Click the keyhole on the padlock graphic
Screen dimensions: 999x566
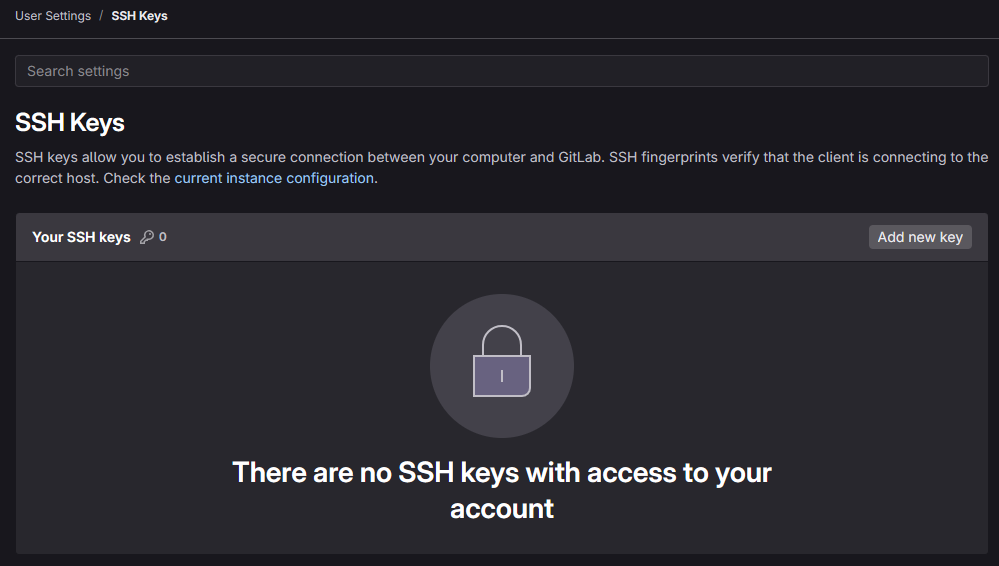(502, 376)
